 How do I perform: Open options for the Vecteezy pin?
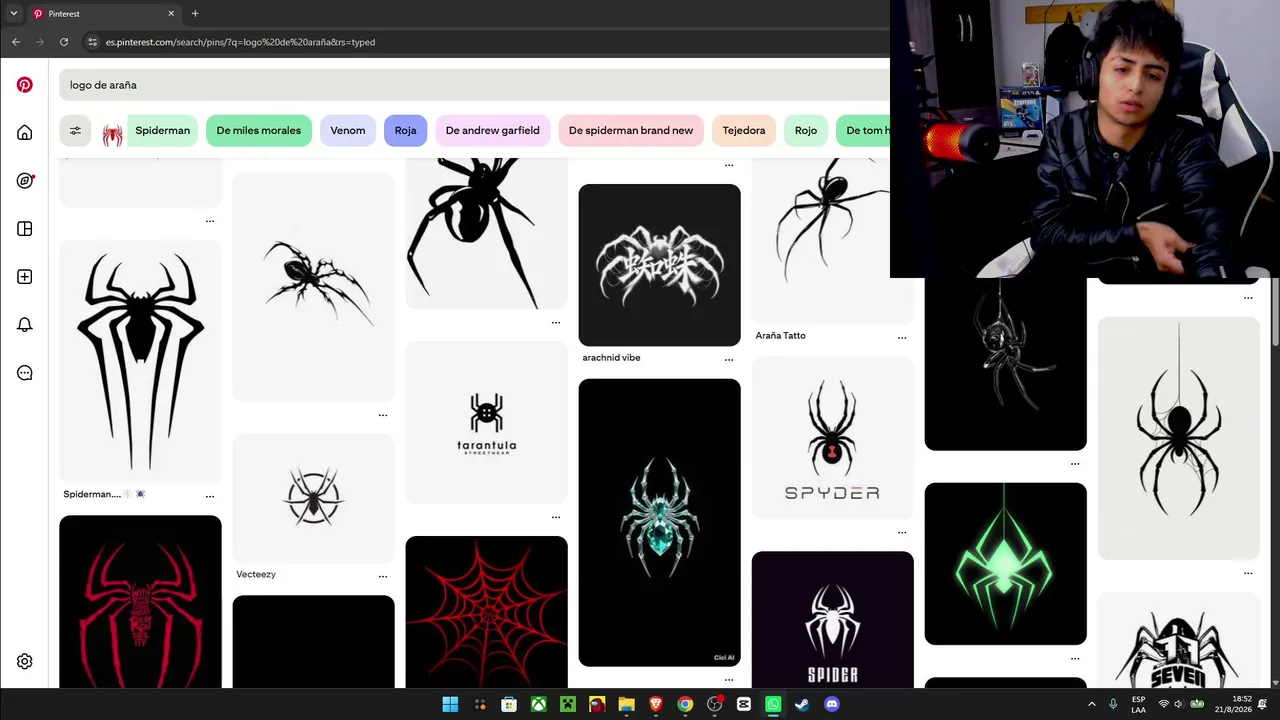(383, 575)
